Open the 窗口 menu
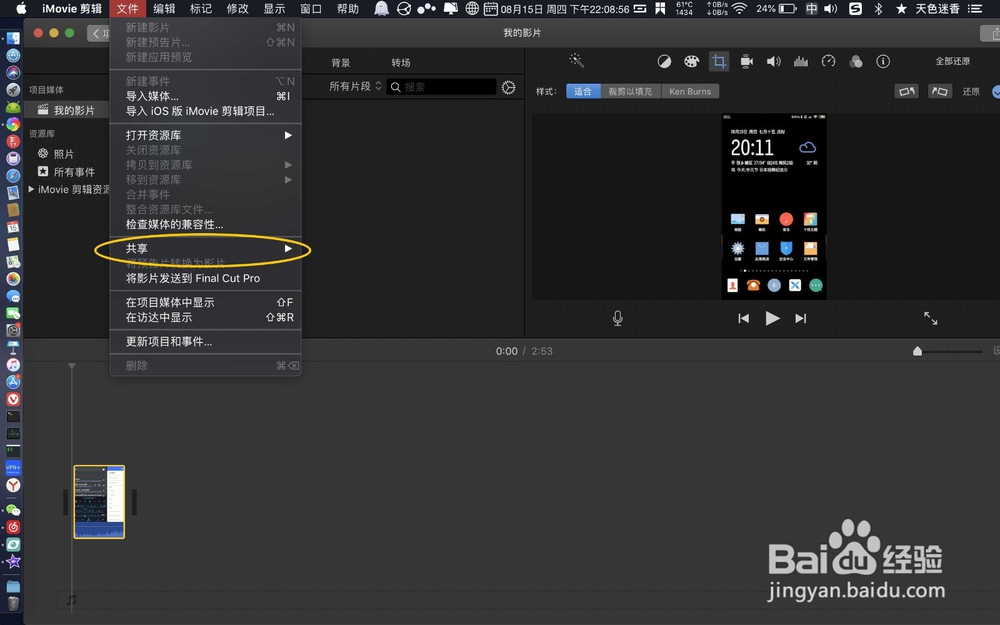1000x625 pixels. coord(311,8)
